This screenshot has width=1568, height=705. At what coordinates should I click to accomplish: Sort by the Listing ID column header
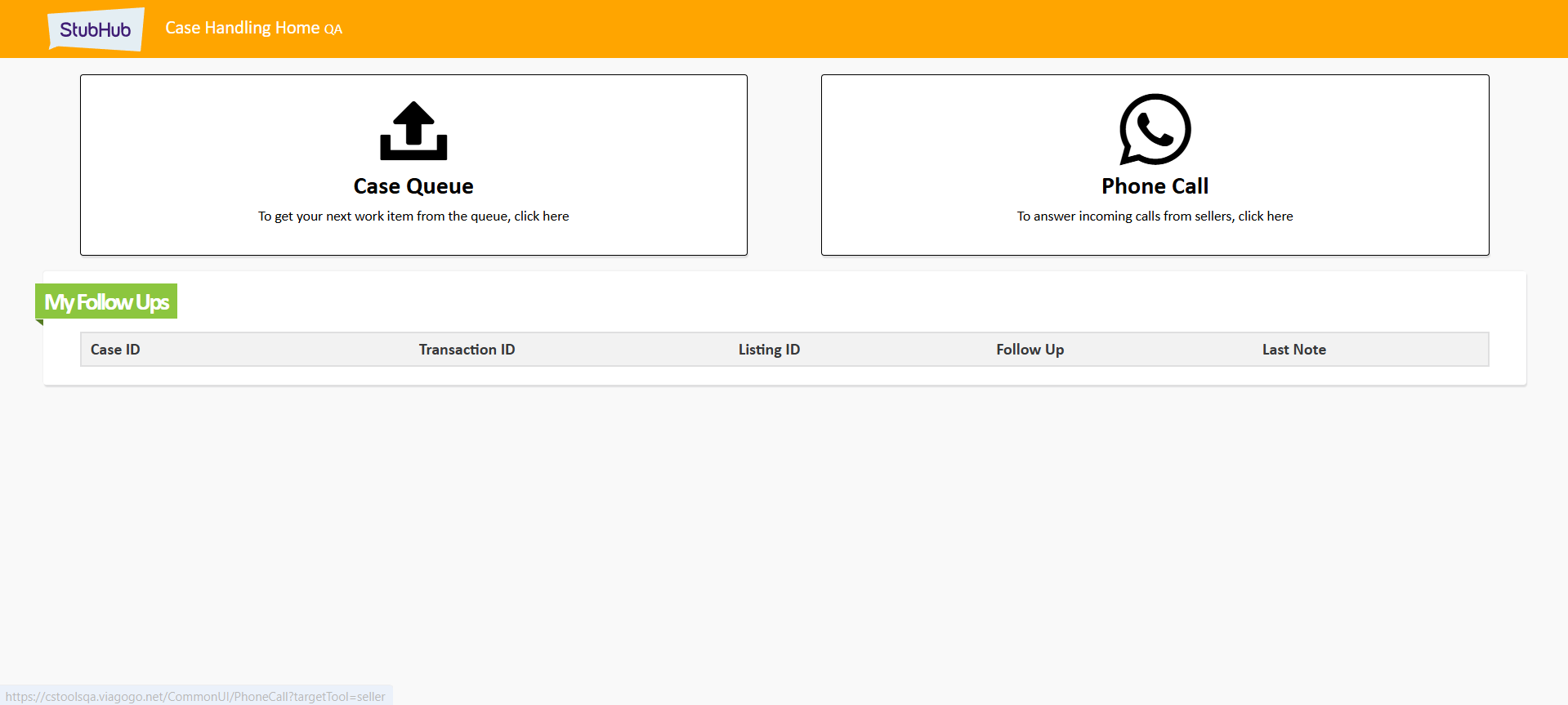click(769, 350)
